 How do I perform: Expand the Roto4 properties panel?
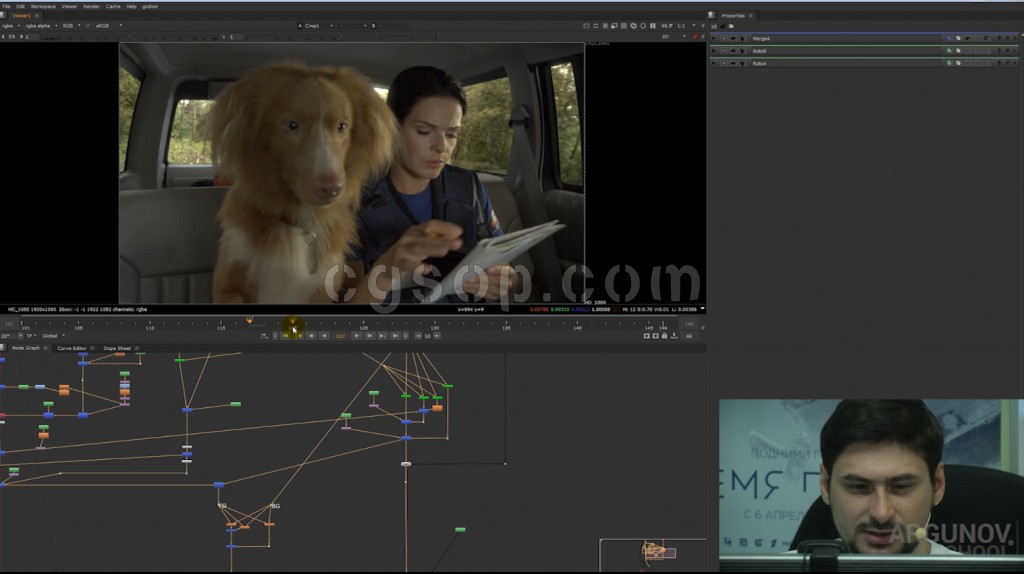(x=713, y=63)
